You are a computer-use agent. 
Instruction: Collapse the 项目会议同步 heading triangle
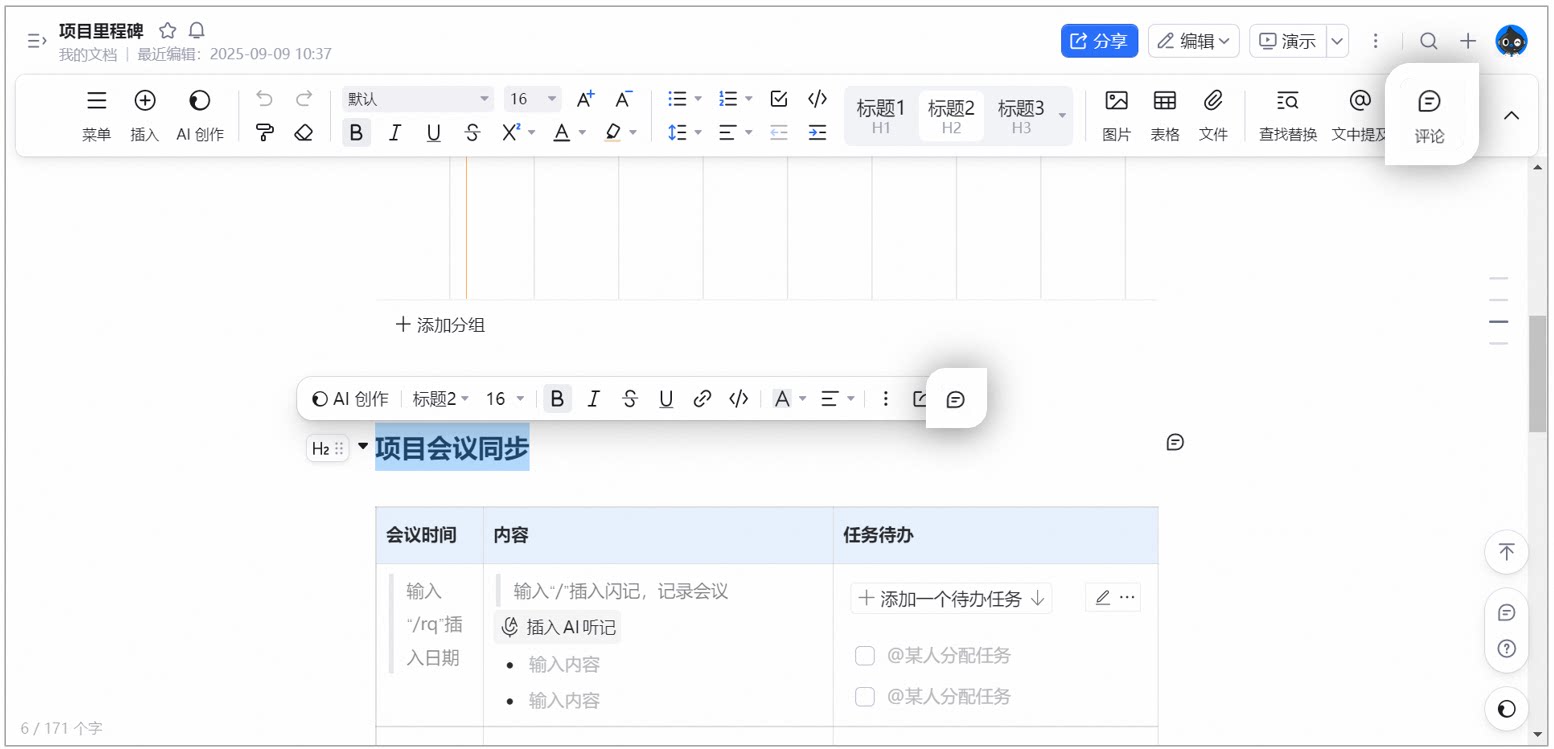(363, 446)
